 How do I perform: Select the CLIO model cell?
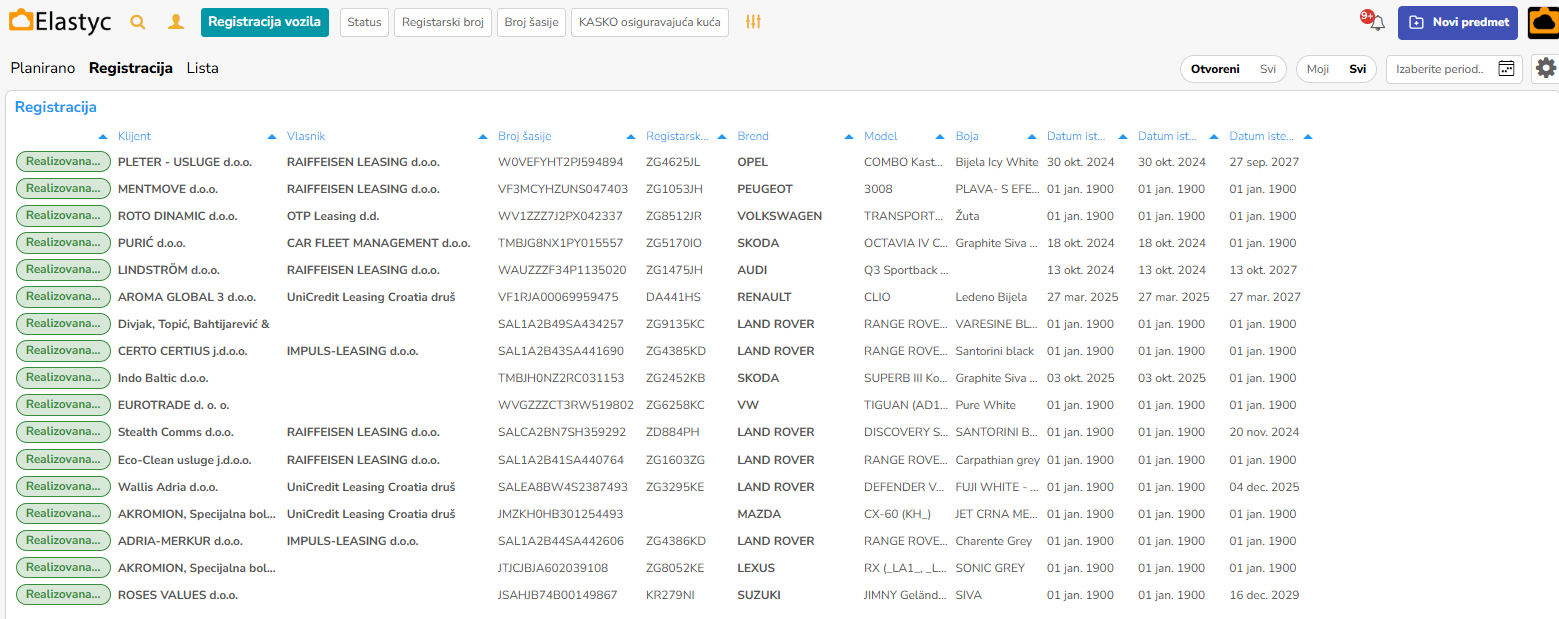pos(877,297)
